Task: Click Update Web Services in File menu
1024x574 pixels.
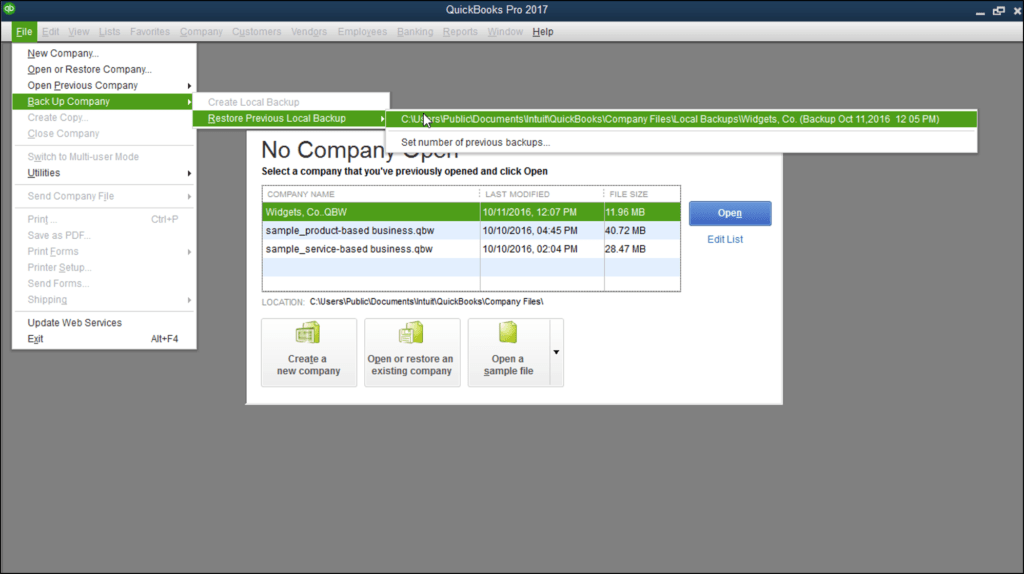Action: (104, 323)
